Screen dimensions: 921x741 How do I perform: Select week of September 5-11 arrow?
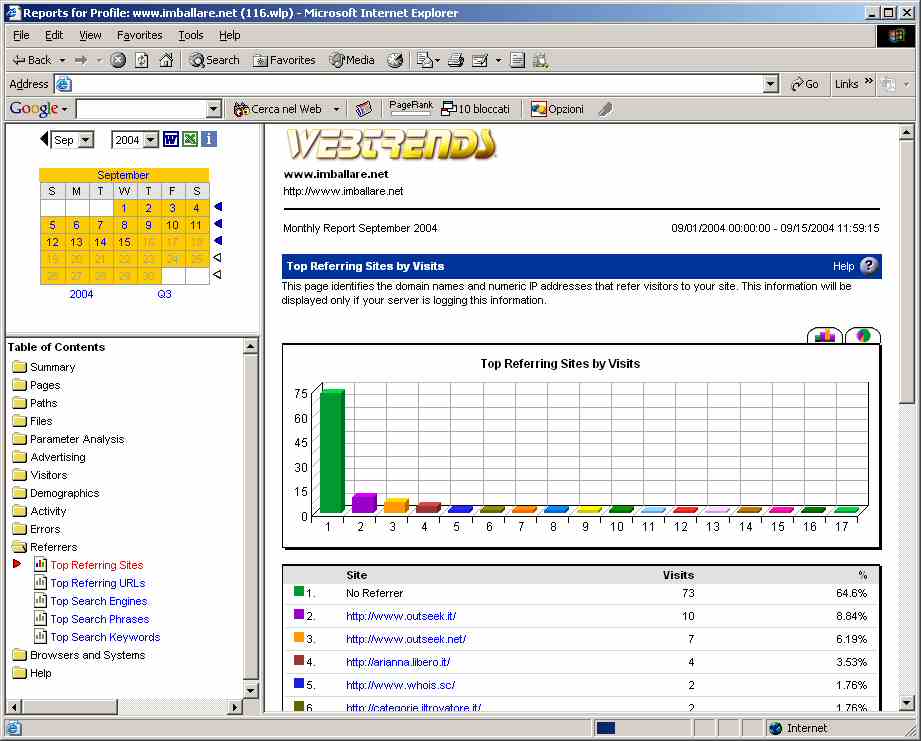pyautogui.click(x=218, y=224)
